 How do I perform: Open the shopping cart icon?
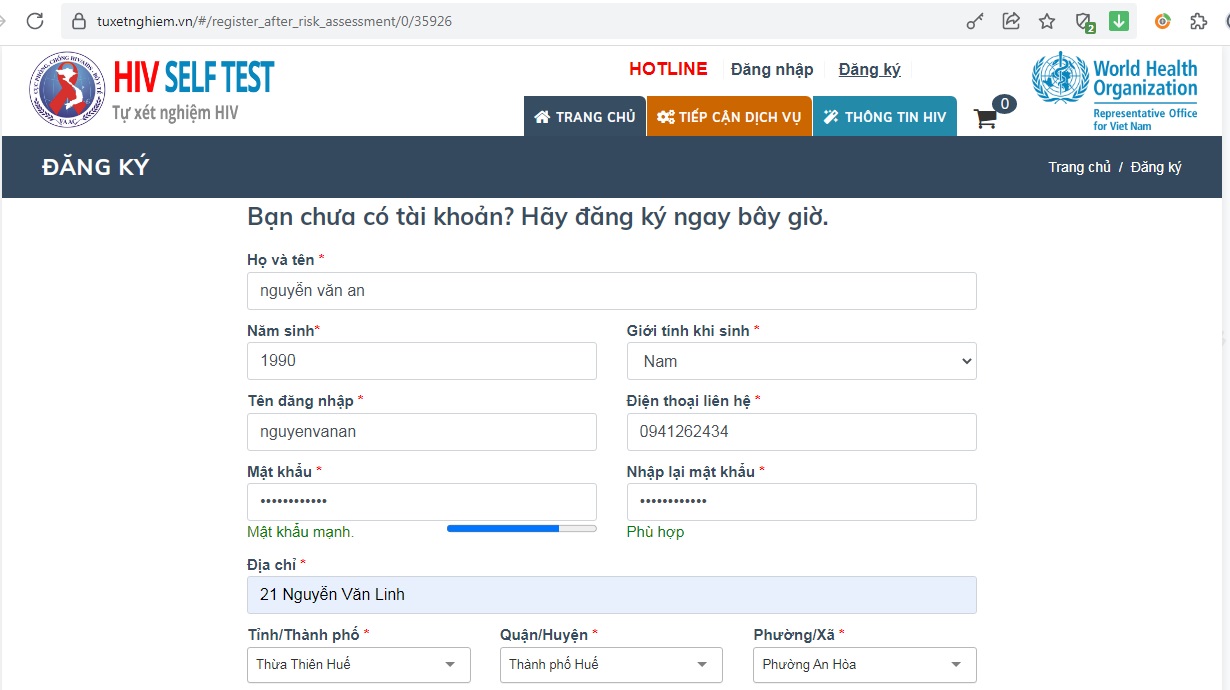pyautogui.click(x=987, y=118)
